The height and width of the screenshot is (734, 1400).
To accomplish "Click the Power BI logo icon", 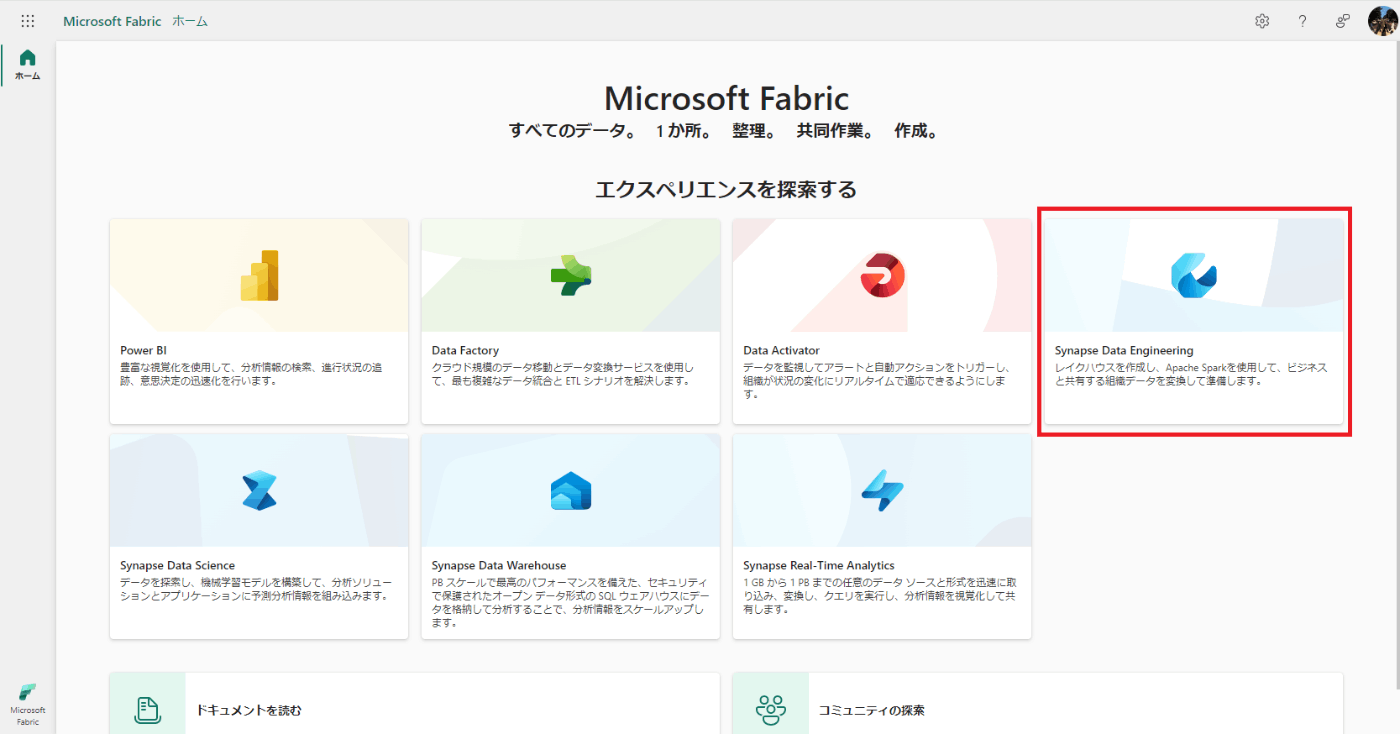I will click(259, 275).
